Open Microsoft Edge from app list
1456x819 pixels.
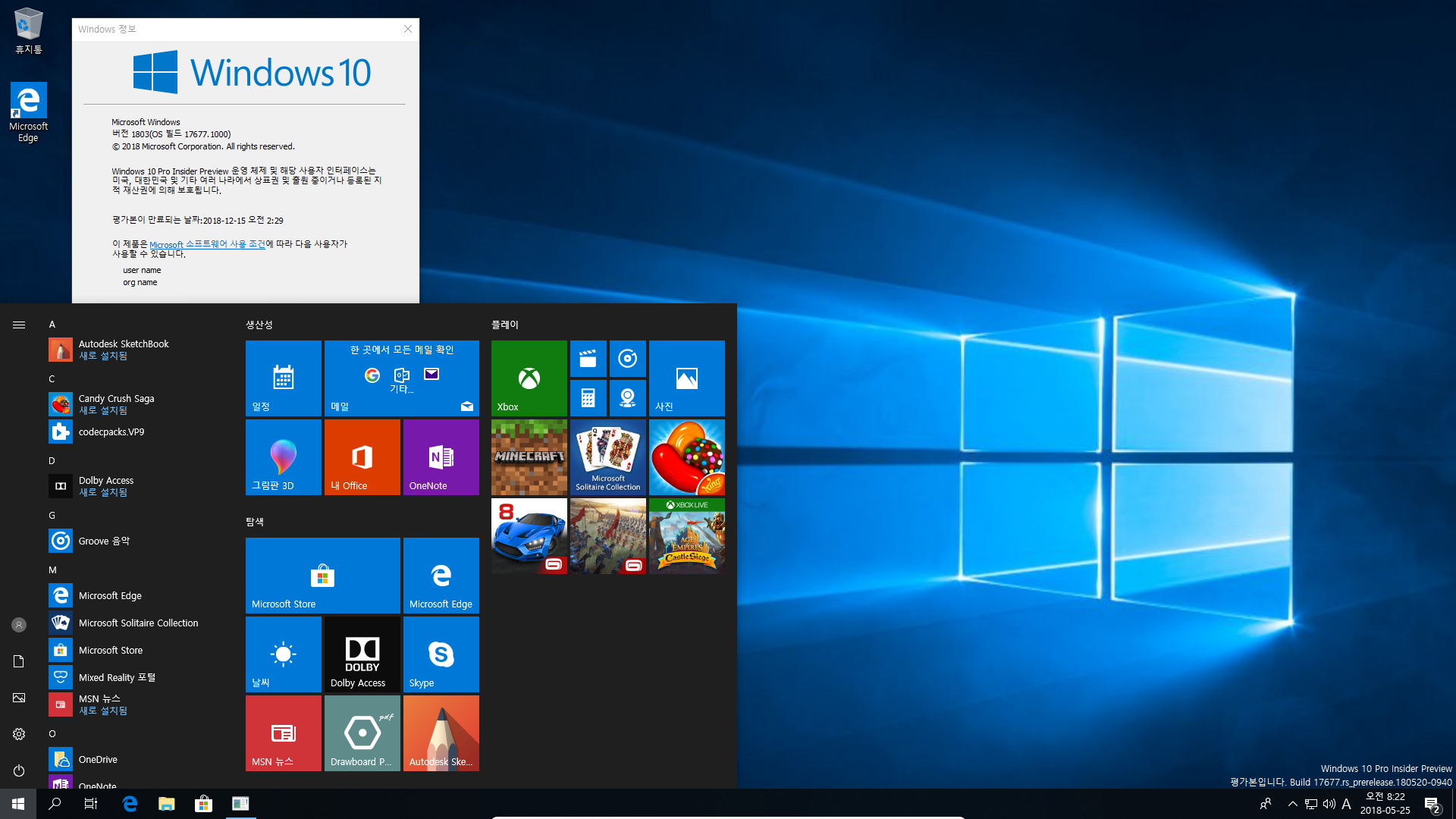(136, 595)
